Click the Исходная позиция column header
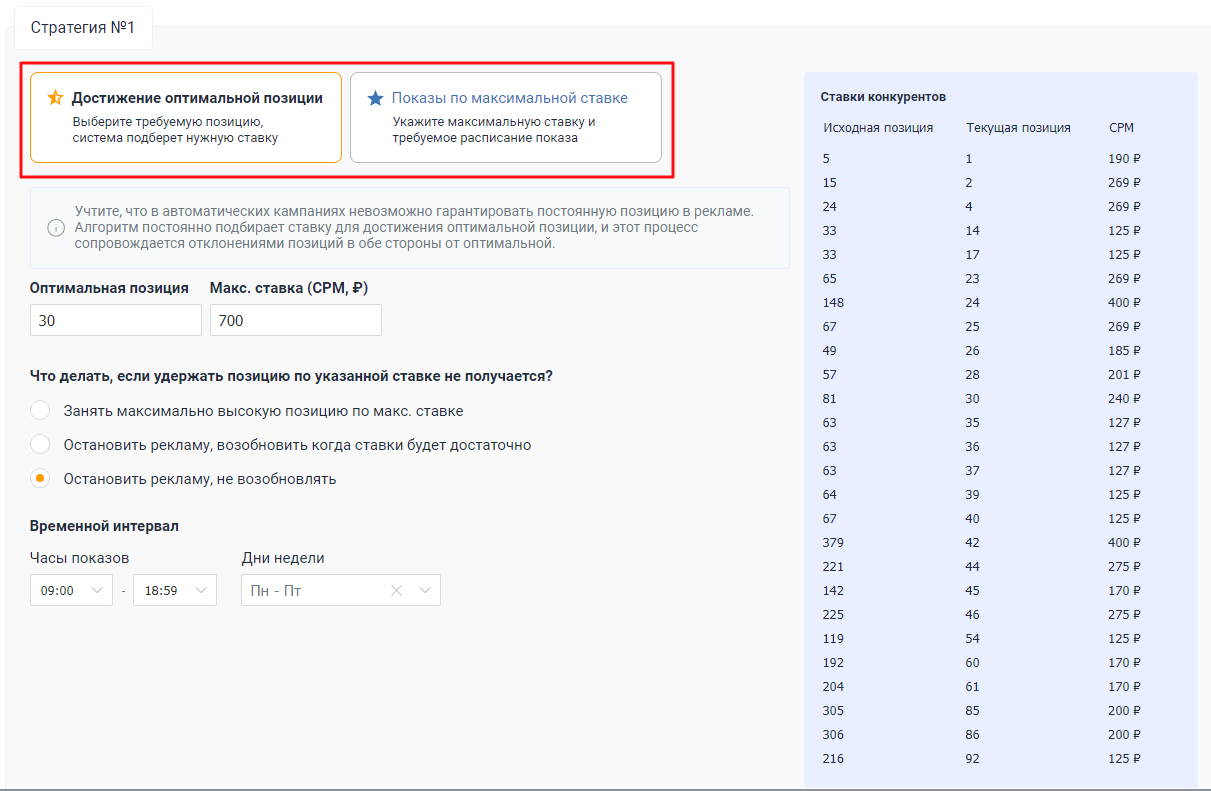This screenshot has height=791, width=1211. (878, 128)
